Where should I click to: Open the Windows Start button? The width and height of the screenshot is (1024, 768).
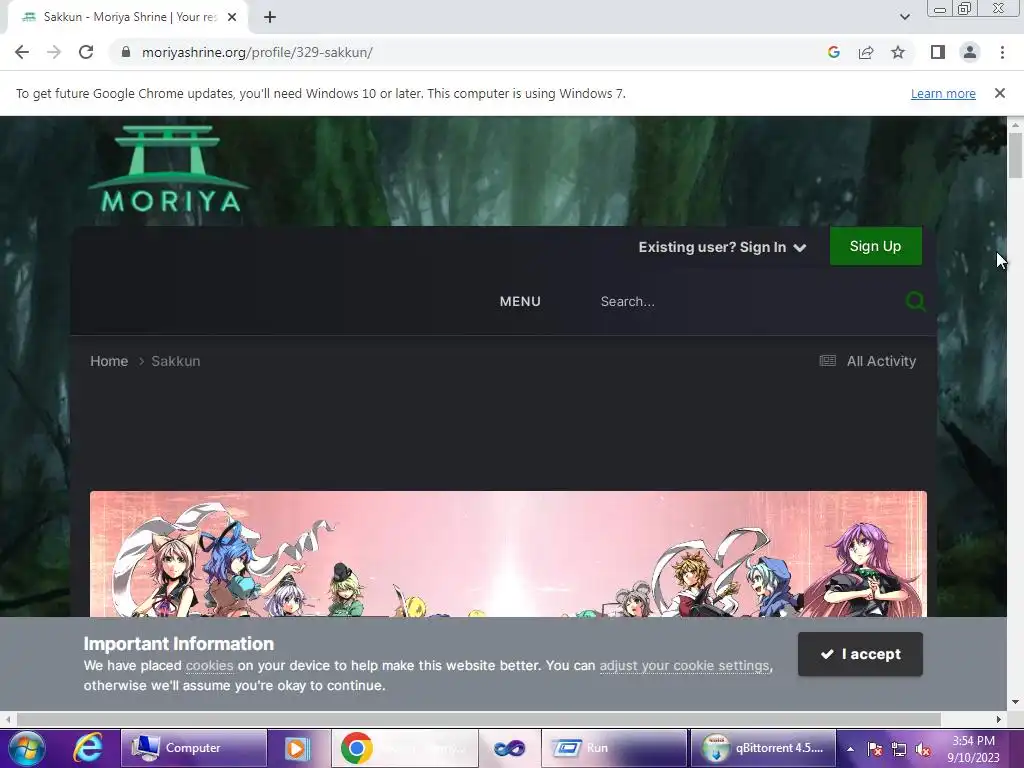[x=26, y=748]
